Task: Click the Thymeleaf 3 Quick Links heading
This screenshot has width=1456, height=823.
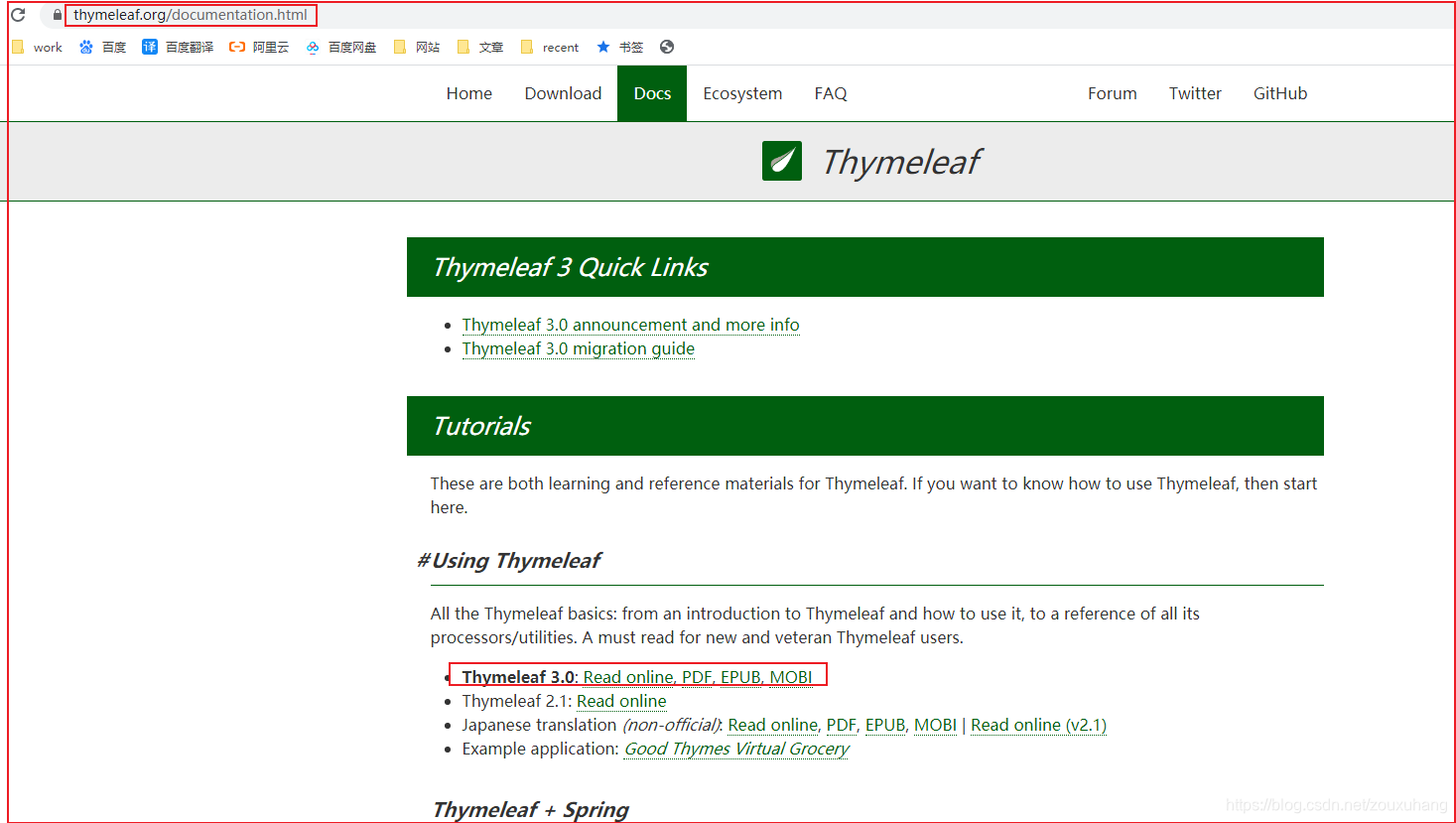Action: [570, 267]
